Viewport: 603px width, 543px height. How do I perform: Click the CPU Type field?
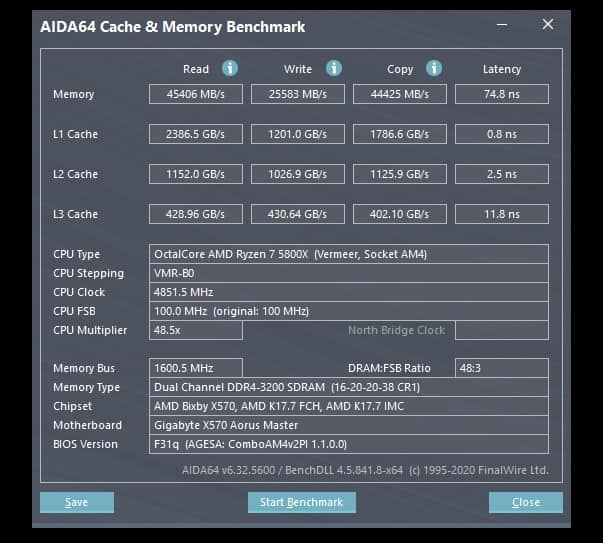(x=349, y=254)
